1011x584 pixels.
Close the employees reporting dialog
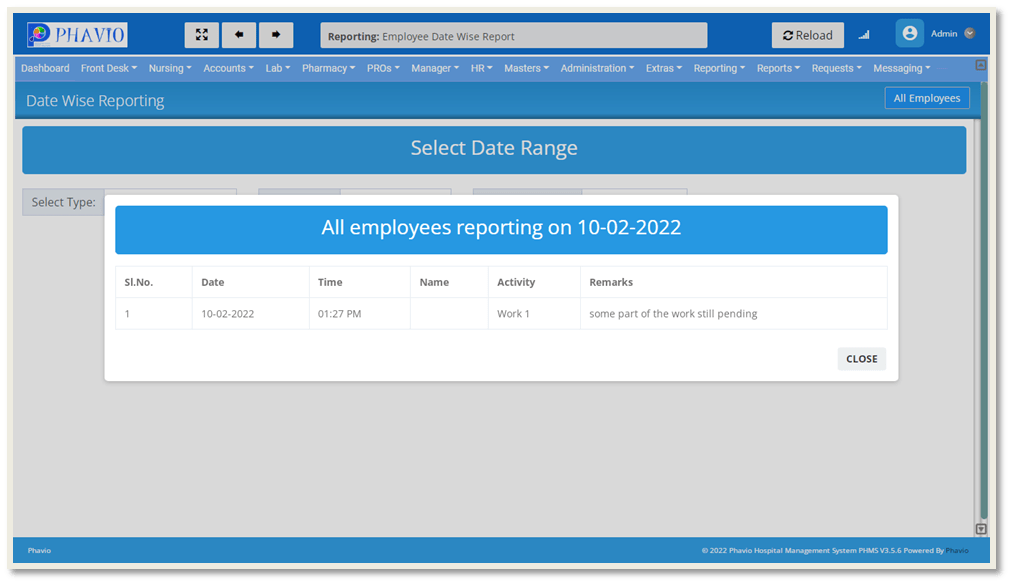[861, 359]
